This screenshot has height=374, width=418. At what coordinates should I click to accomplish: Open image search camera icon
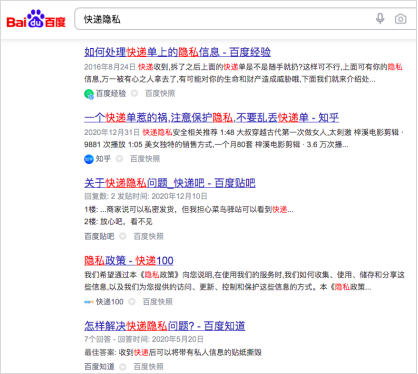click(400, 19)
